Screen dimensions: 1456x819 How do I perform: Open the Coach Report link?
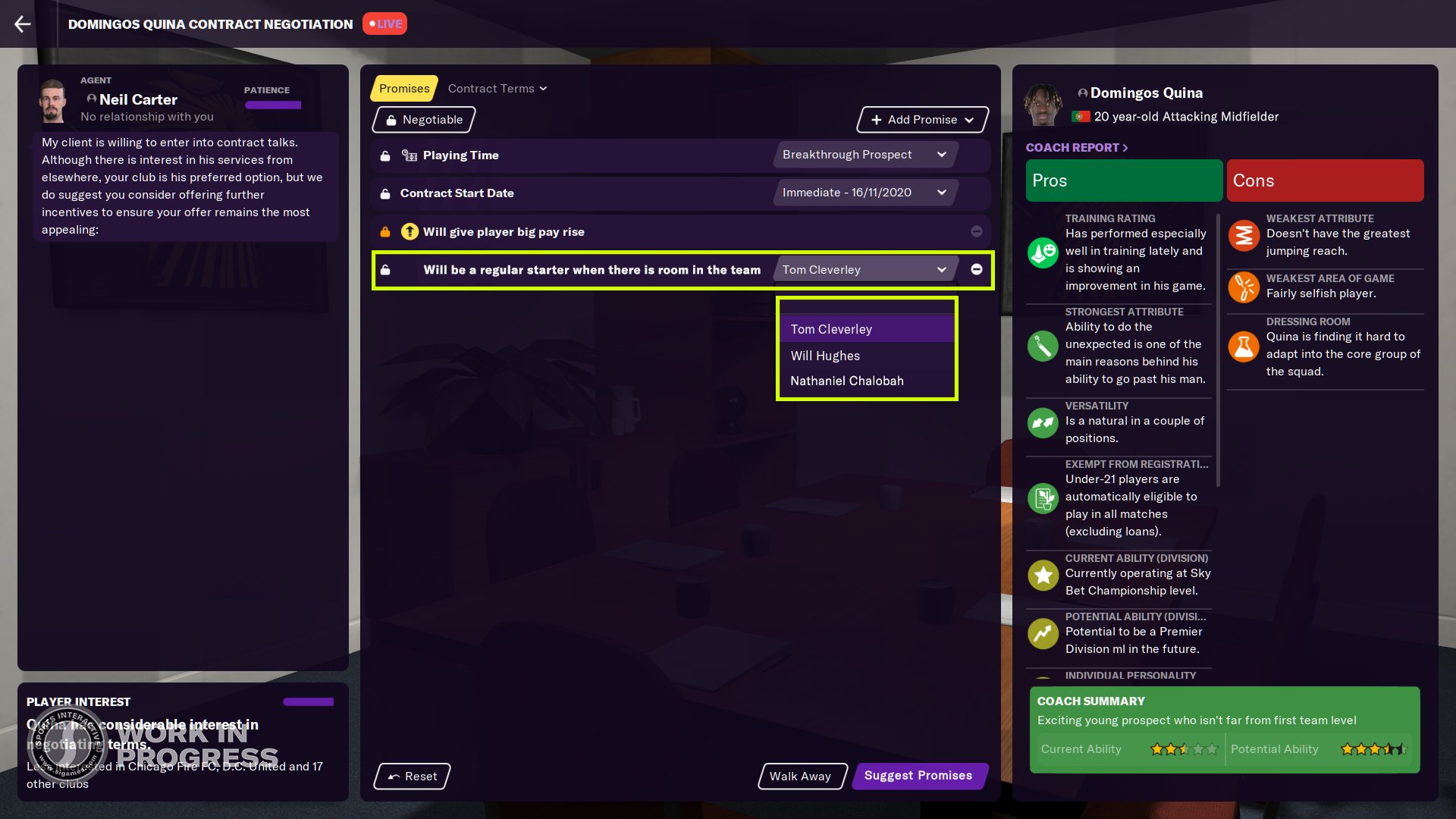(x=1077, y=148)
